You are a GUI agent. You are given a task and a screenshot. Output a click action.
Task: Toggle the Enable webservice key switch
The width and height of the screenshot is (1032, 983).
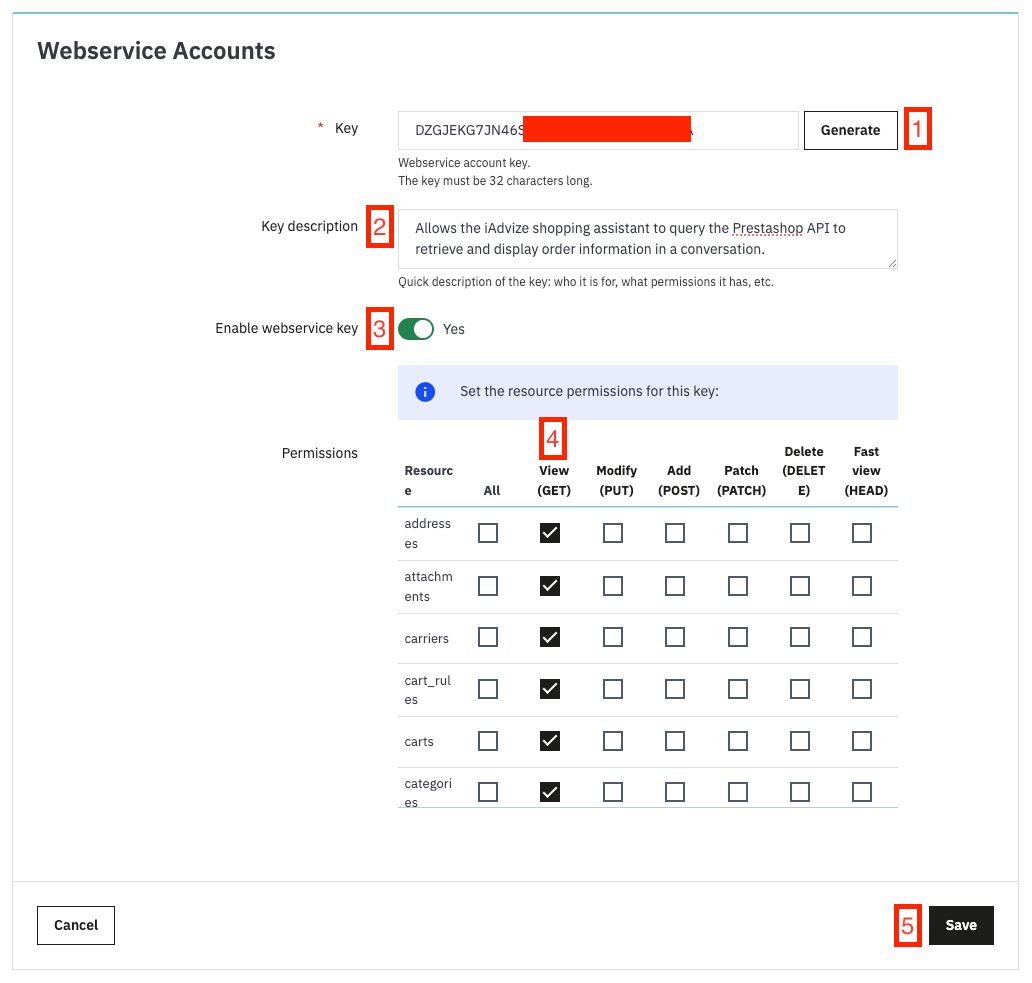(x=416, y=329)
